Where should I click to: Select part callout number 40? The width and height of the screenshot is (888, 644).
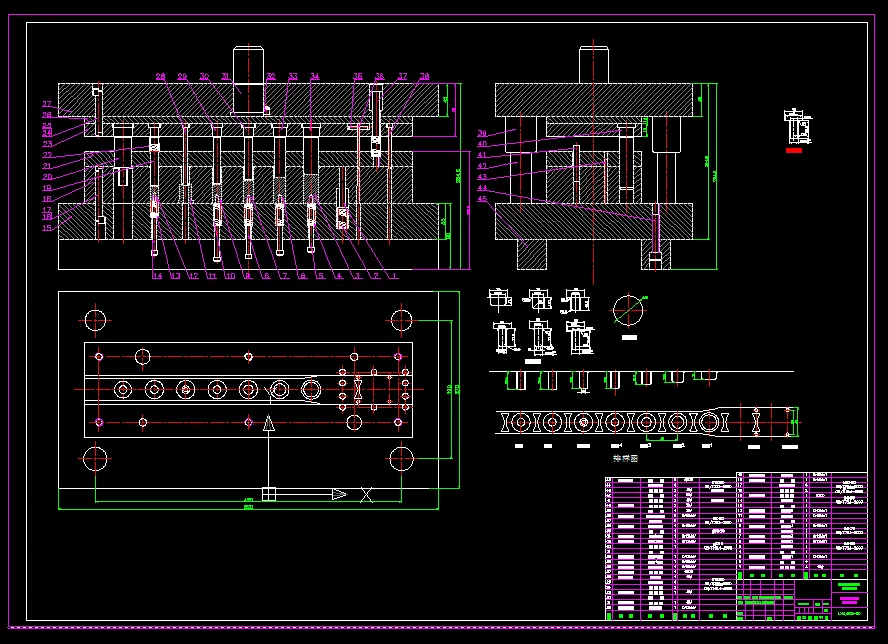click(482, 144)
